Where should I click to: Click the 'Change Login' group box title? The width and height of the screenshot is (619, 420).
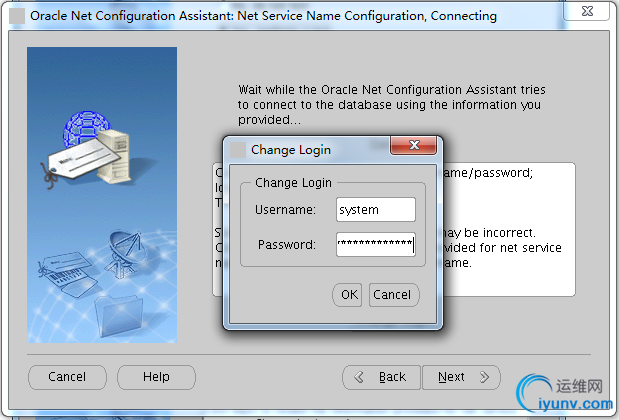(x=293, y=183)
